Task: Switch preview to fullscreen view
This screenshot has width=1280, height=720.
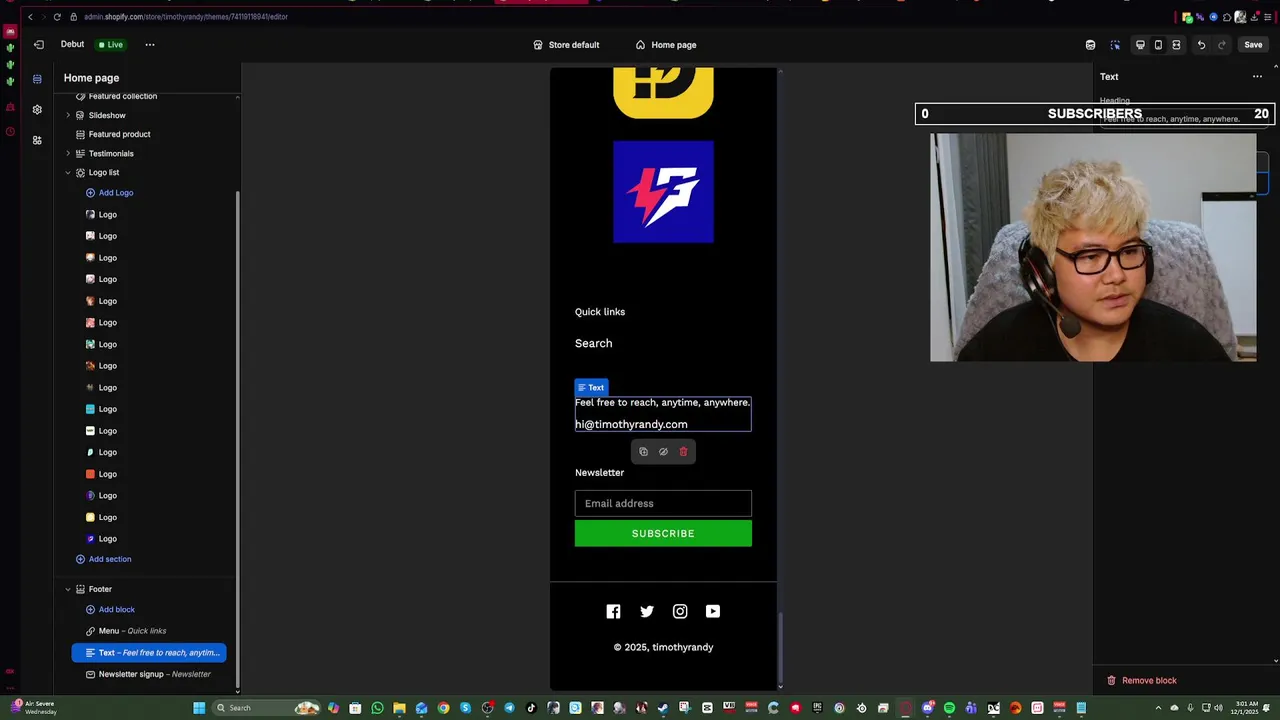Action: tap(1176, 45)
